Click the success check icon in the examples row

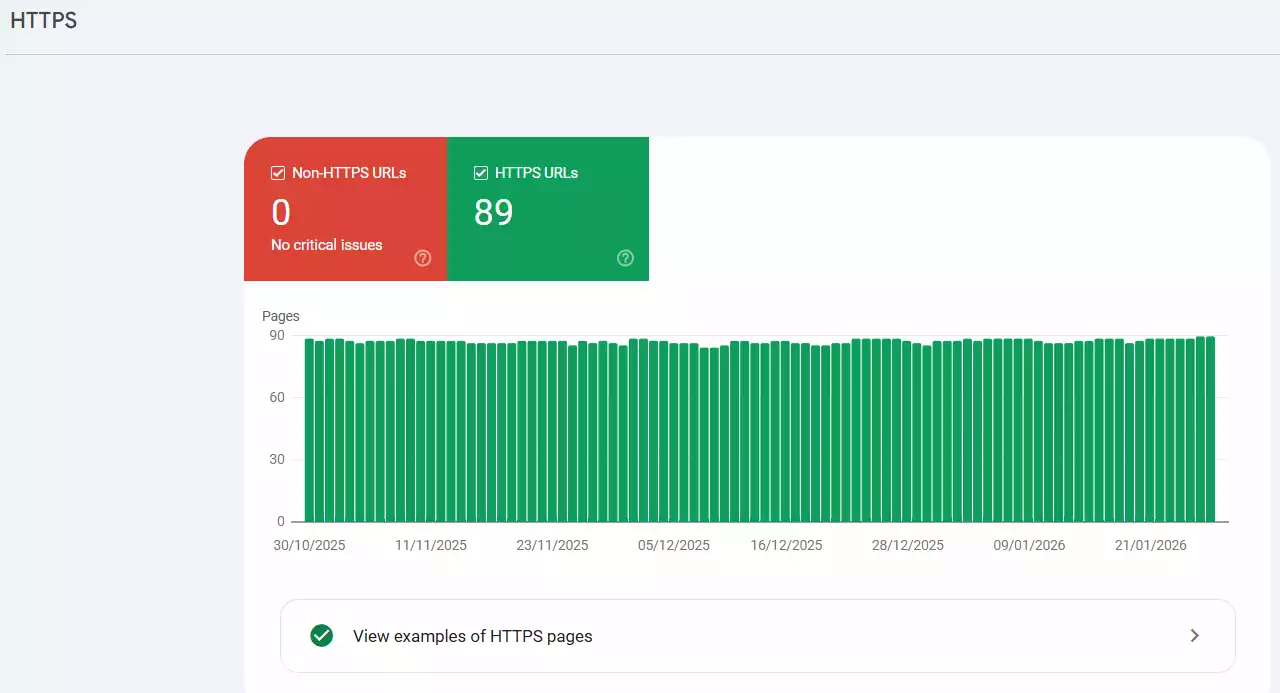click(x=321, y=635)
